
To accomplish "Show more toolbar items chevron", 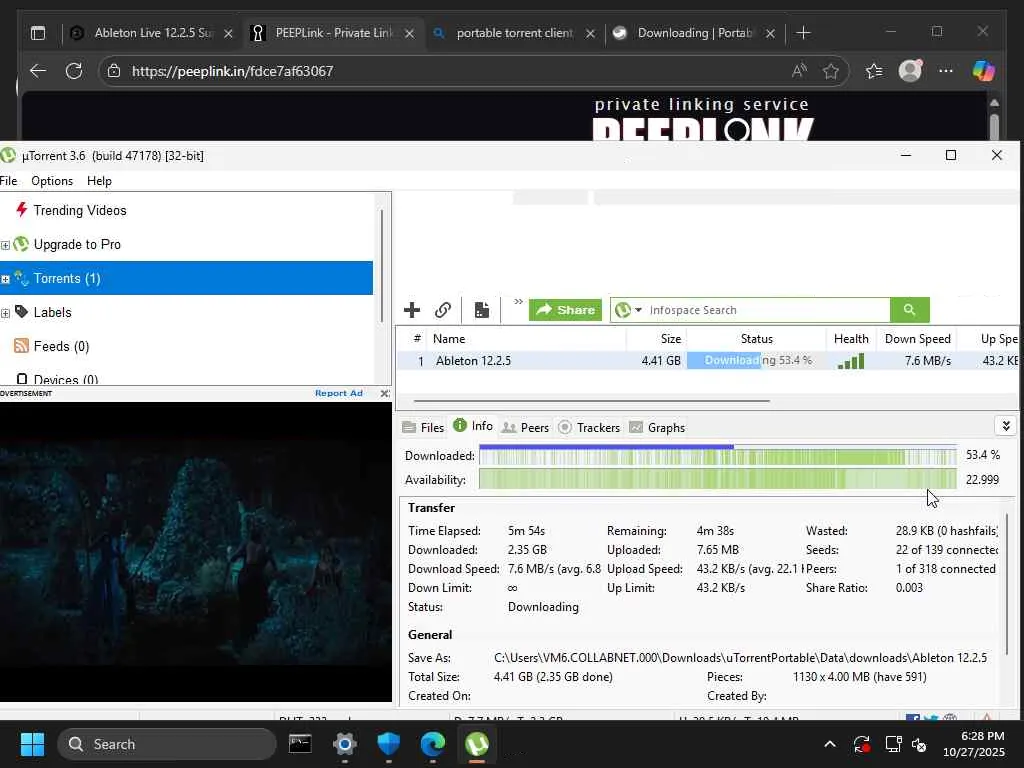I will (x=519, y=302).
